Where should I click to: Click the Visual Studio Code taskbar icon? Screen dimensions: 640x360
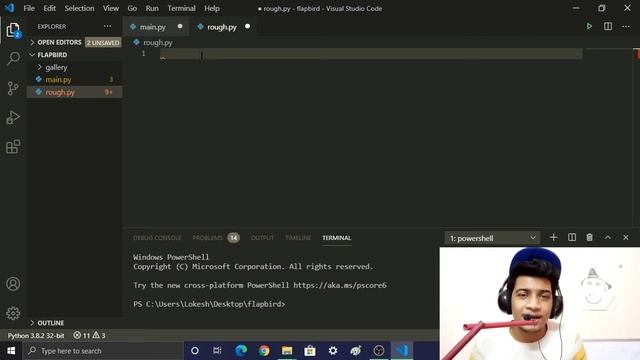pos(402,351)
